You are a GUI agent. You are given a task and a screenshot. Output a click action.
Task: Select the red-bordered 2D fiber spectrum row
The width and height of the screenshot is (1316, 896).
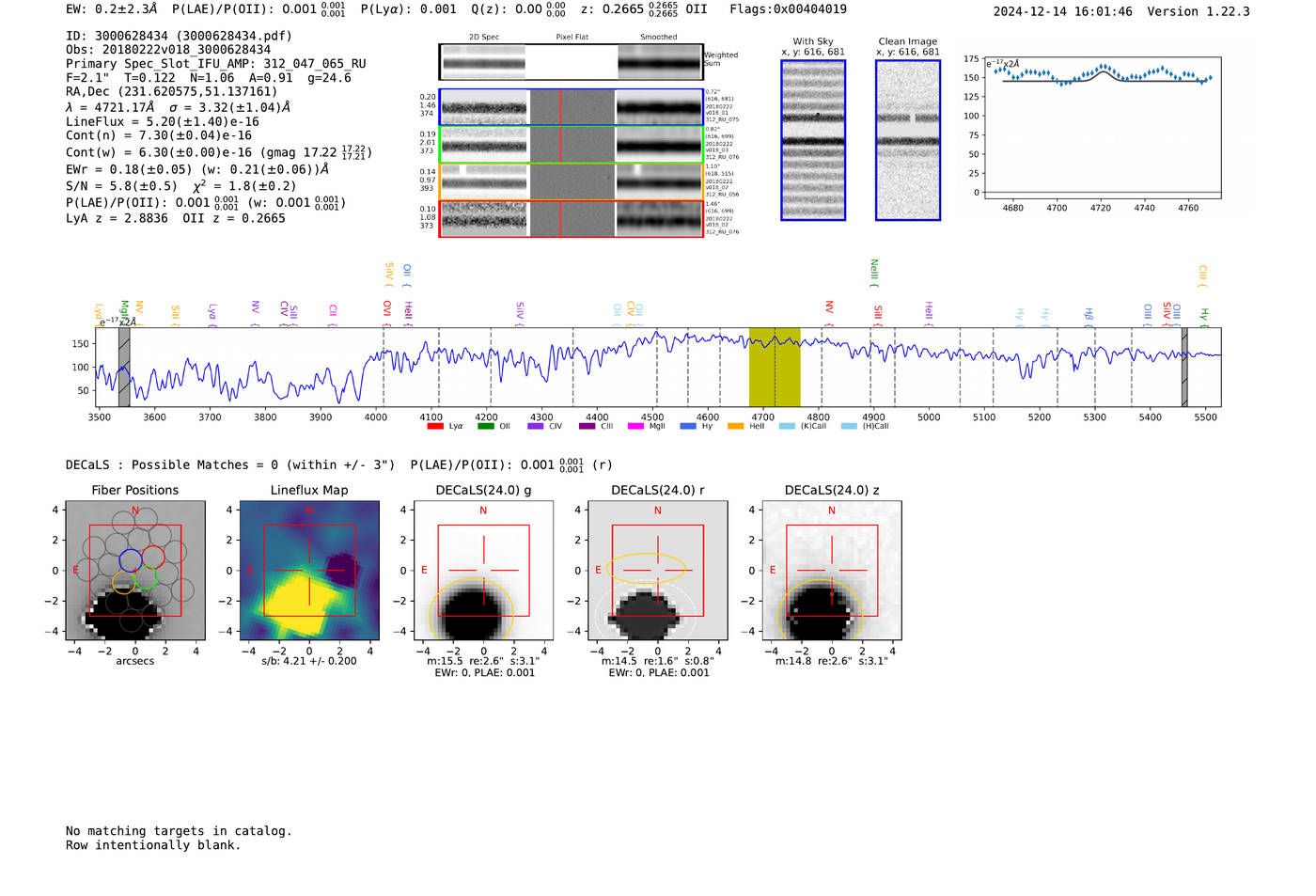572,219
